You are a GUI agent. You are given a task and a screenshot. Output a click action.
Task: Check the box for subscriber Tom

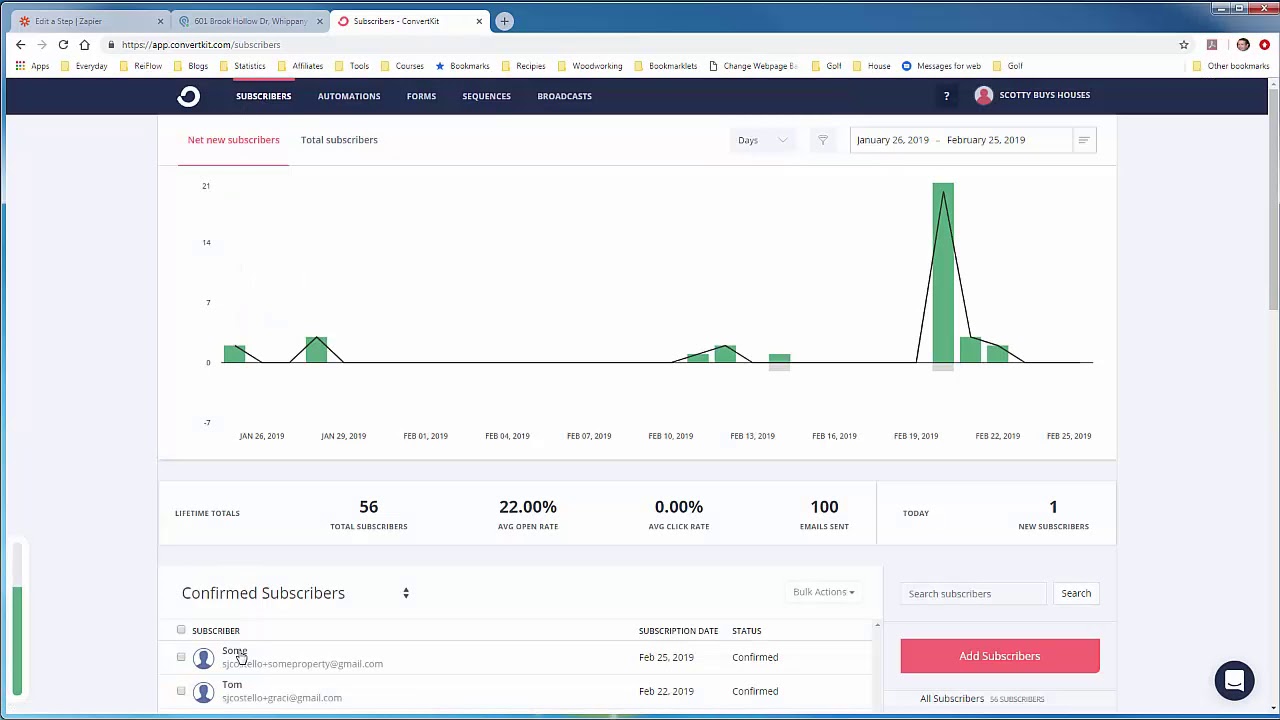(x=181, y=691)
